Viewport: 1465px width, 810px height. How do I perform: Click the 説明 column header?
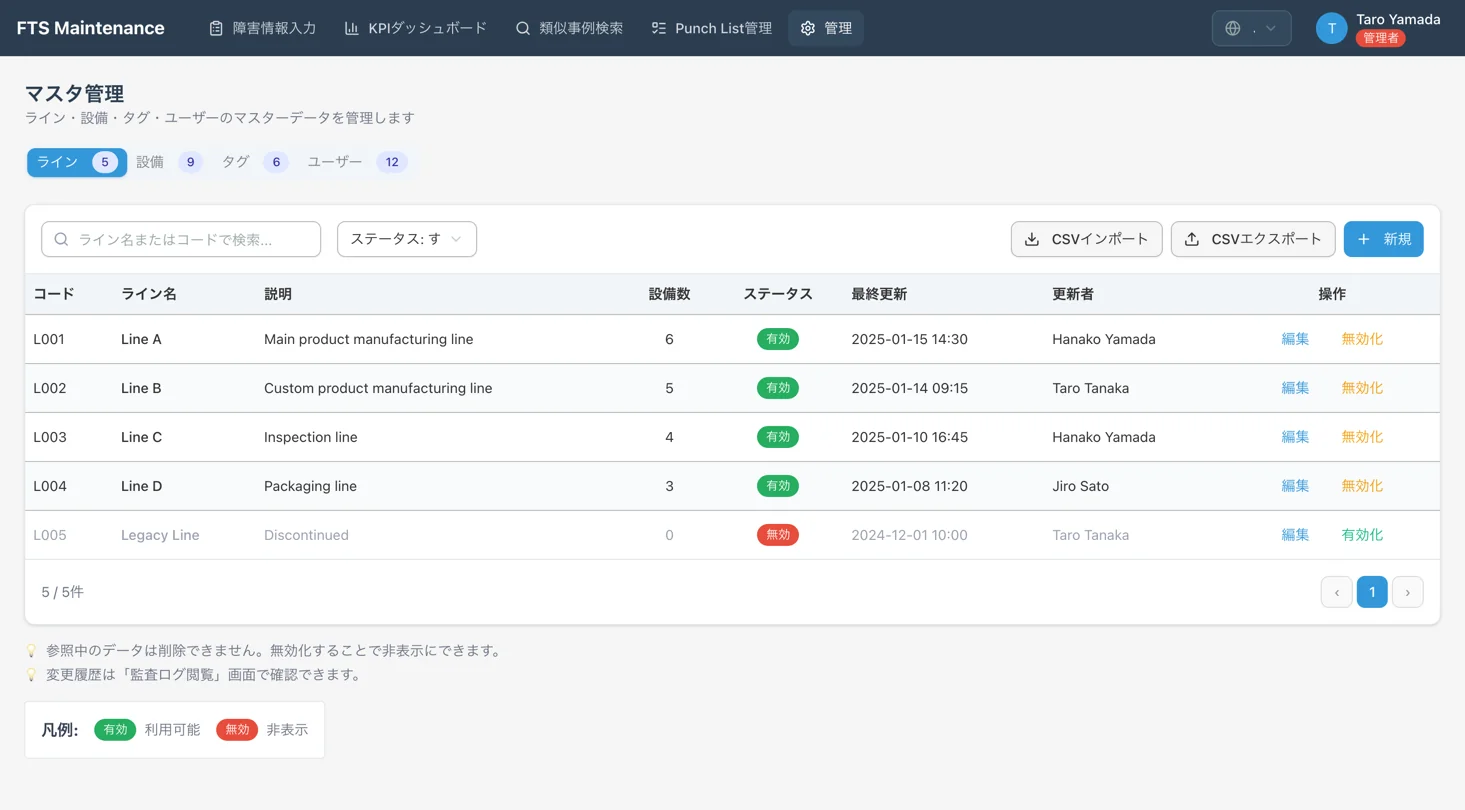pyautogui.click(x=278, y=294)
